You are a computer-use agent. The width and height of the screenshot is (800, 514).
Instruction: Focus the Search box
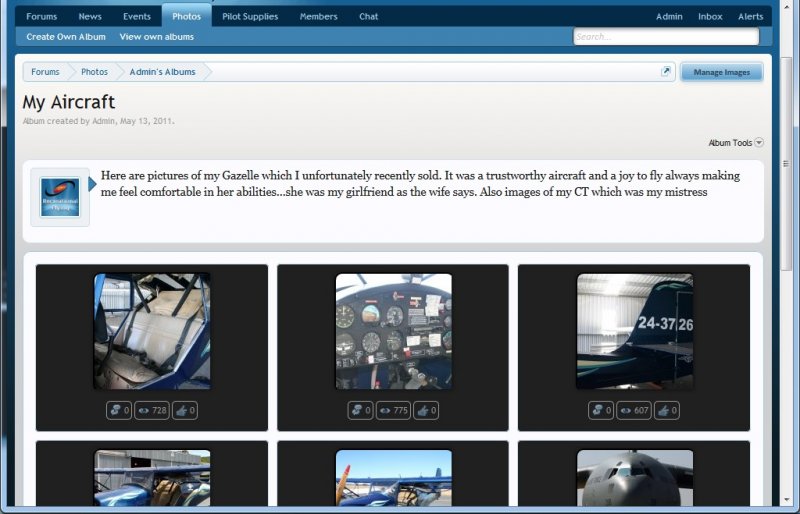click(x=666, y=37)
